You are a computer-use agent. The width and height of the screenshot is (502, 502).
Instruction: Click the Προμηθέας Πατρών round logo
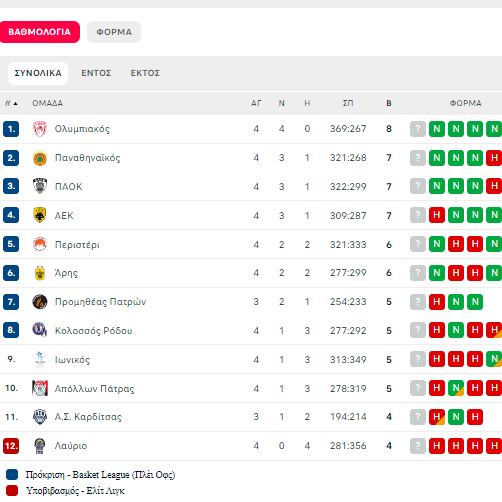40,302
